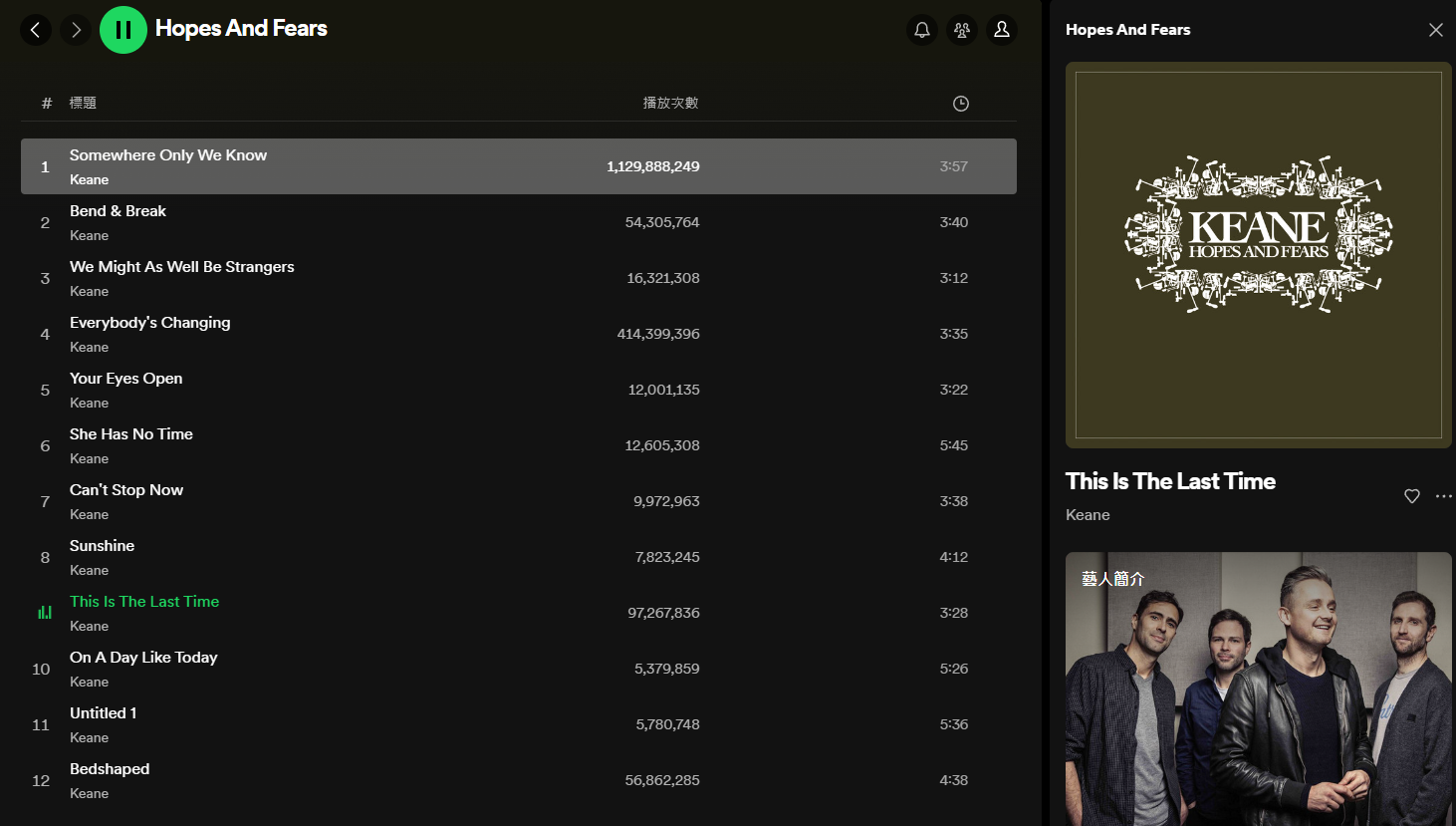Click track number 12
Image resolution: width=1456 pixels, height=826 pixels.
click(41, 780)
